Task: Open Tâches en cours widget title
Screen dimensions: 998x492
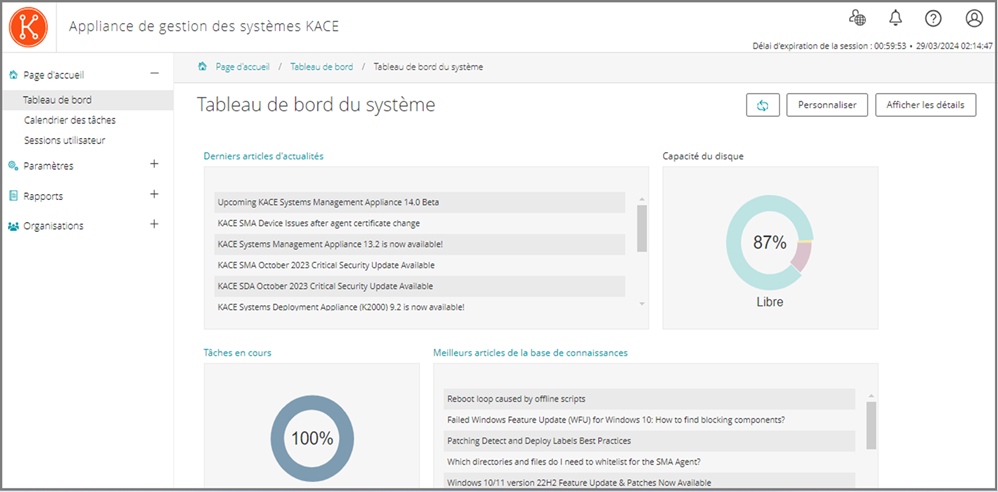Action: pyautogui.click(x=237, y=353)
